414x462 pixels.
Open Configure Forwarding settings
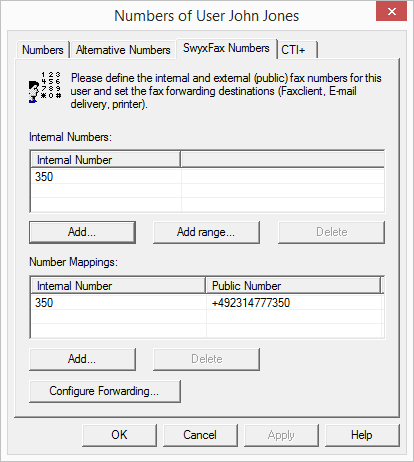[105, 391]
